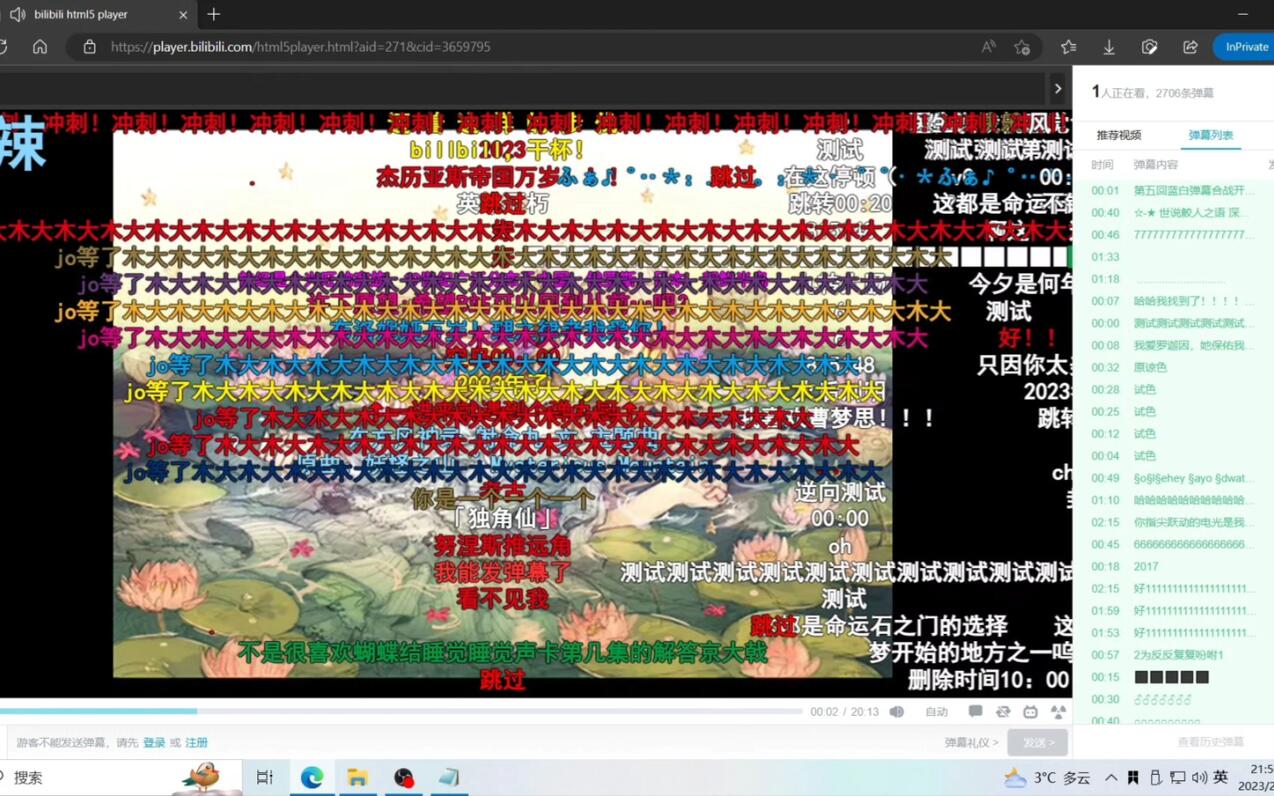
Task: Toggle the player volume speaker icon
Action: (x=897, y=712)
